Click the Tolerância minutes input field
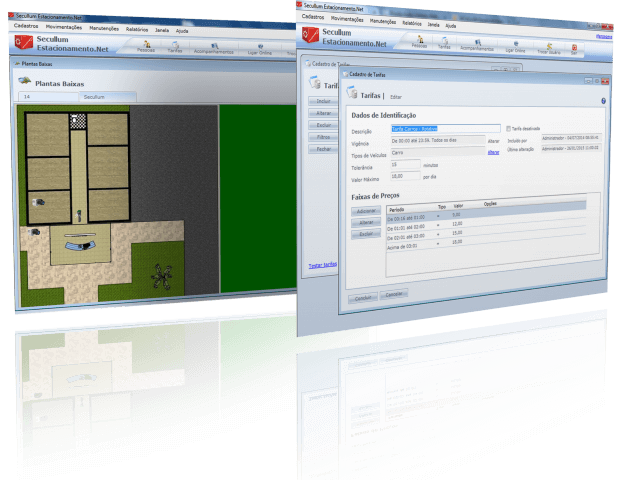Image resolution: width=620 pixels, height=480 pixels. (x=404, y=164)
